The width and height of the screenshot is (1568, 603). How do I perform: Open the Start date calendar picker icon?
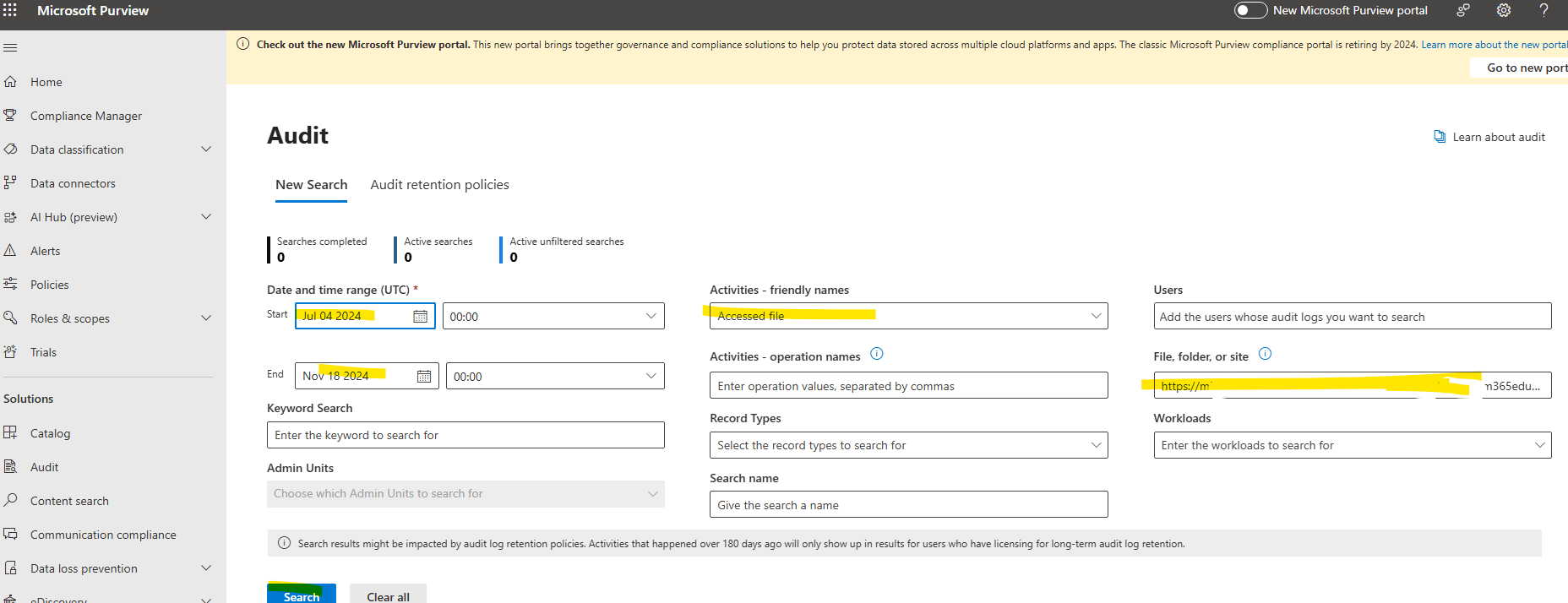[420, 316]
